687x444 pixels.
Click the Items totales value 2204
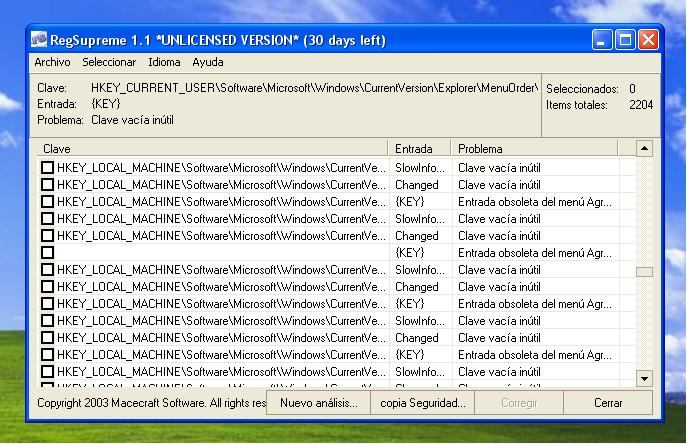641,105
